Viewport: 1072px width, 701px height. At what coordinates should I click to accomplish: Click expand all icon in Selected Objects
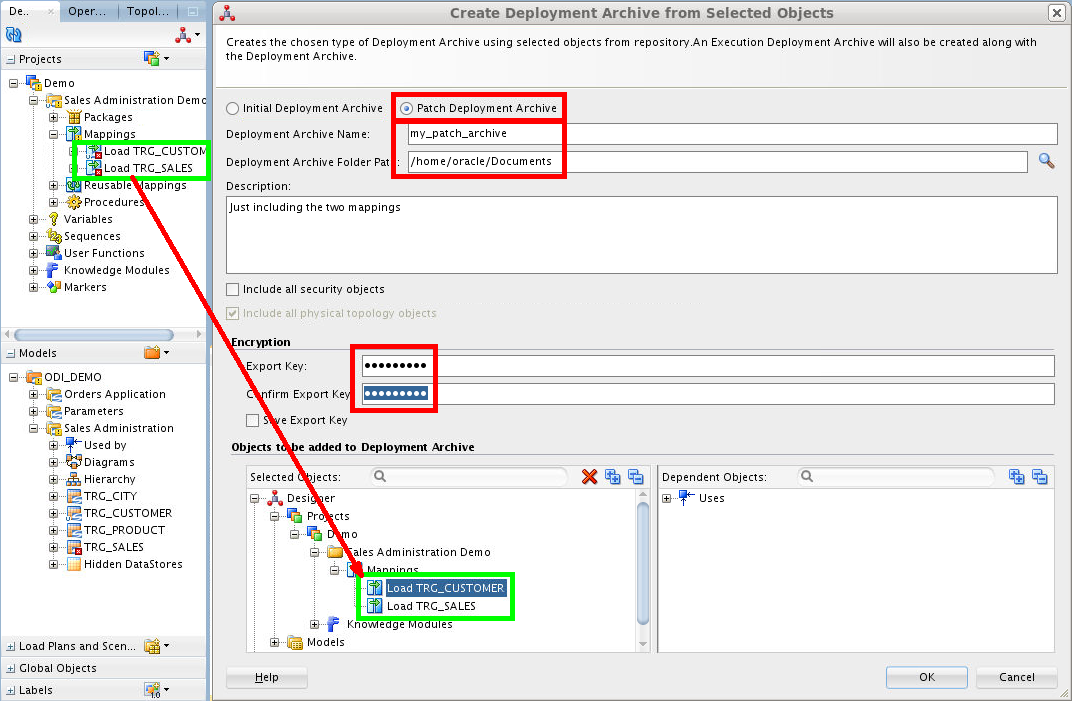coord(613,477)
